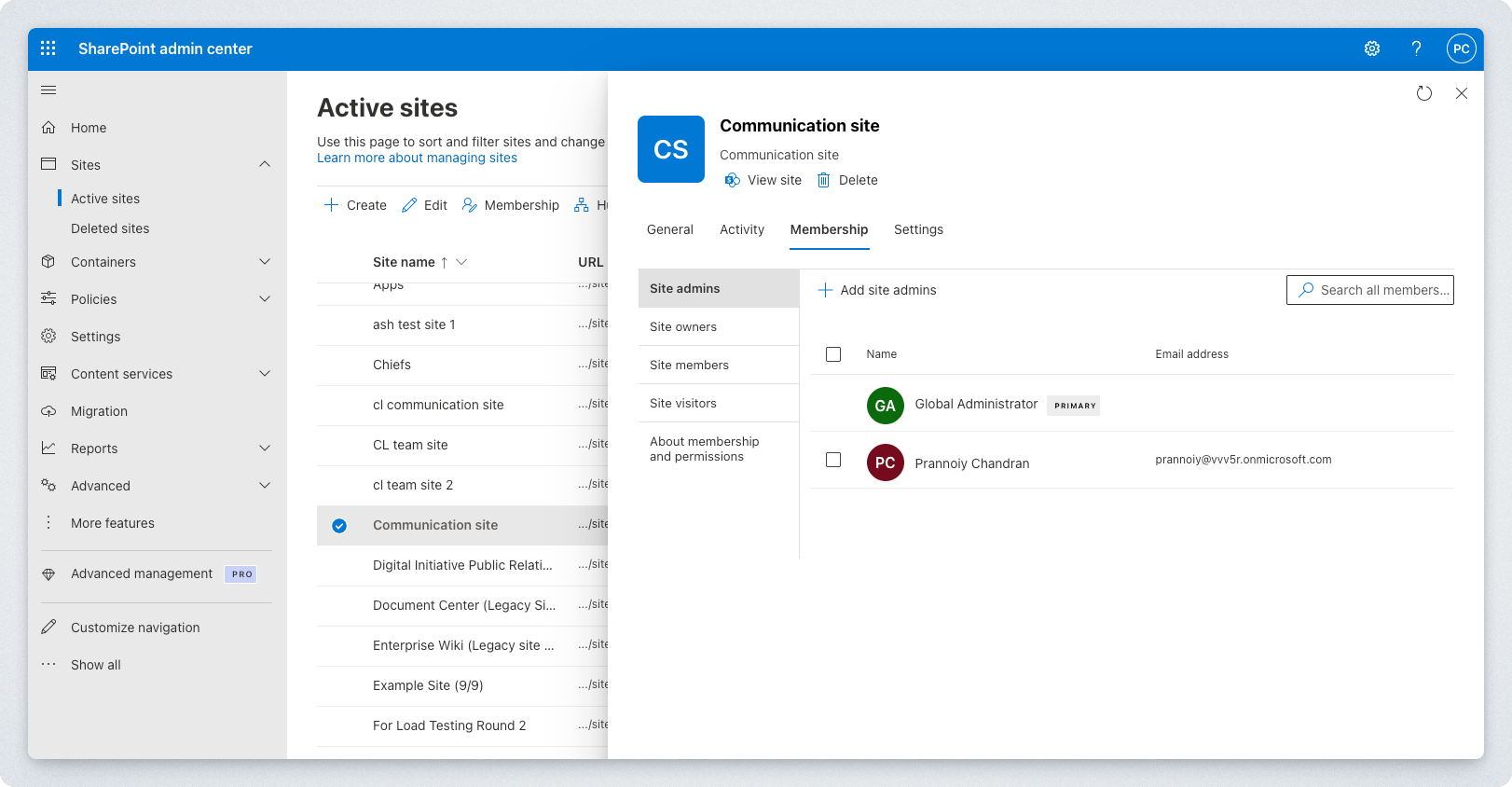Open the Site name column dropdown
The width and height of the screenshot is (1512, 787).
461,262
